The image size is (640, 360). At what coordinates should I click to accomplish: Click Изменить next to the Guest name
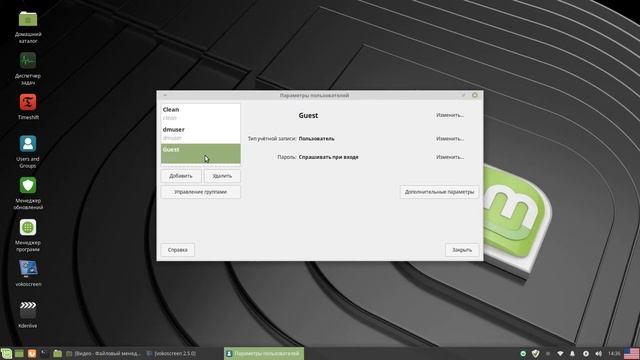pyautogui.click(x=450, y=115)
